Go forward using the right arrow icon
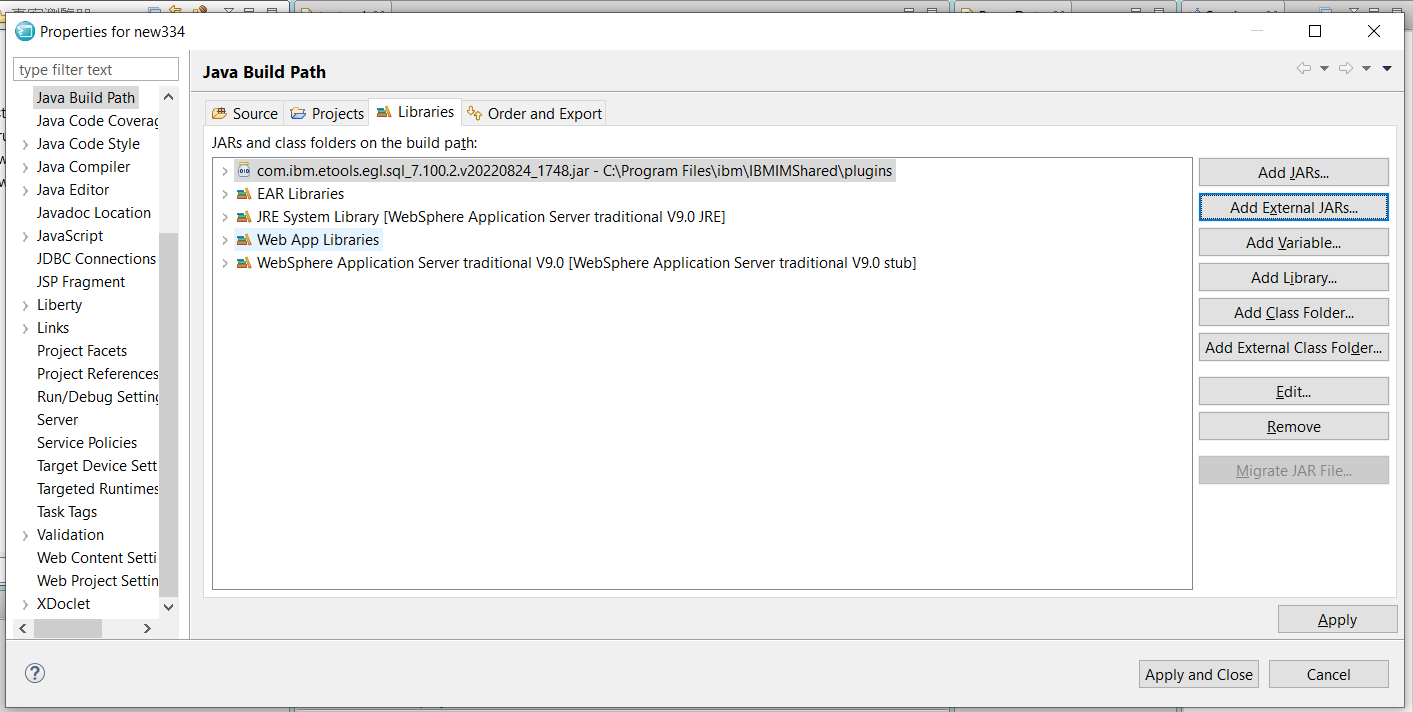The height and width of the screenshot is (712, 1413). pyautogui.click(x=1346, y=68)
